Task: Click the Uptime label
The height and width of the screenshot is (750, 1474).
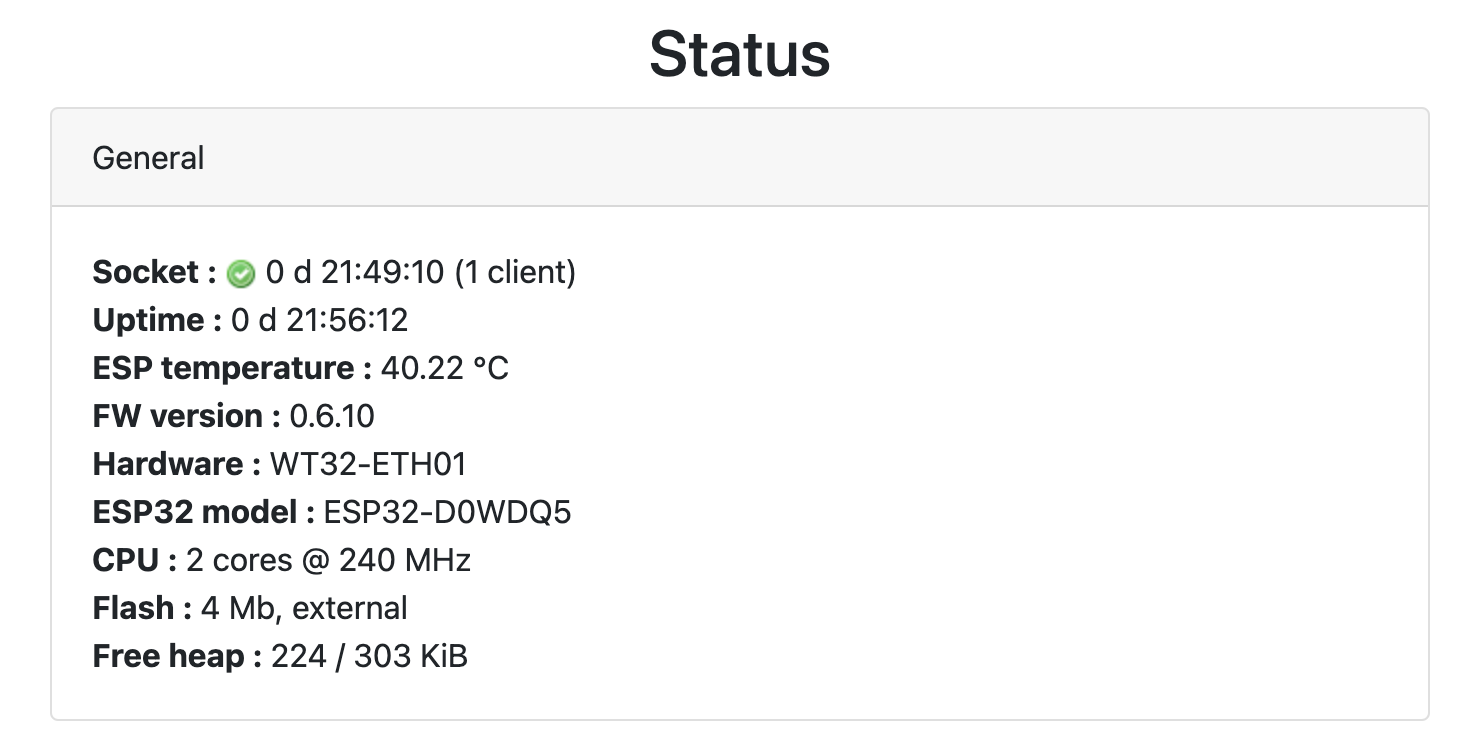Action: click(x=157, y=320)
